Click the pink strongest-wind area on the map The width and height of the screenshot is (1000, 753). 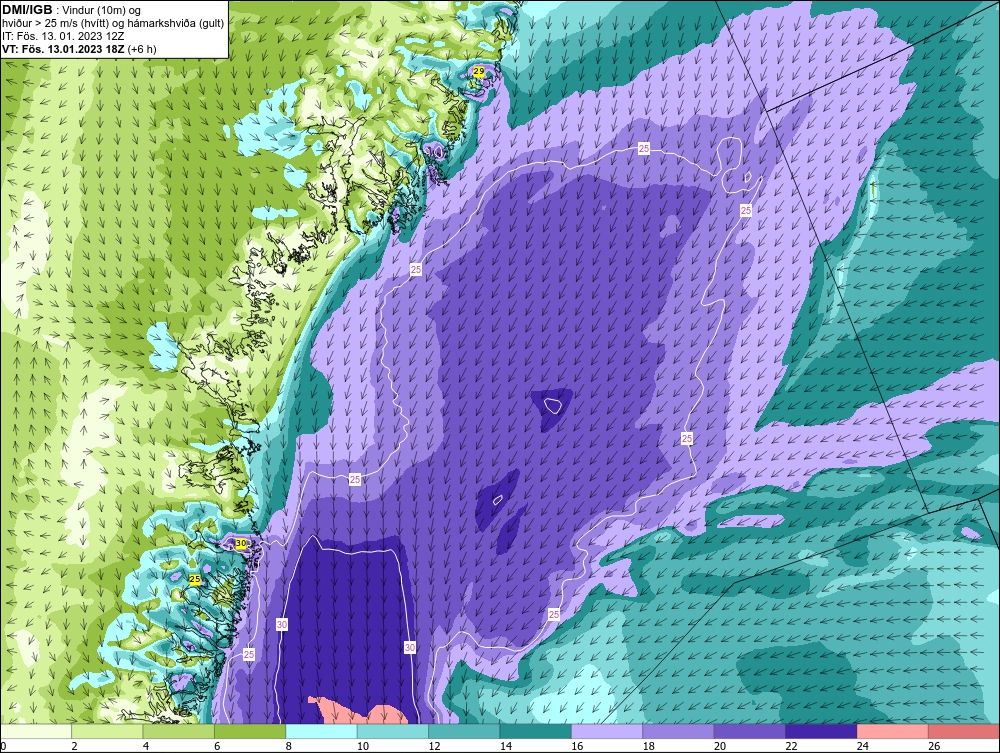click(x=357, y=713)
